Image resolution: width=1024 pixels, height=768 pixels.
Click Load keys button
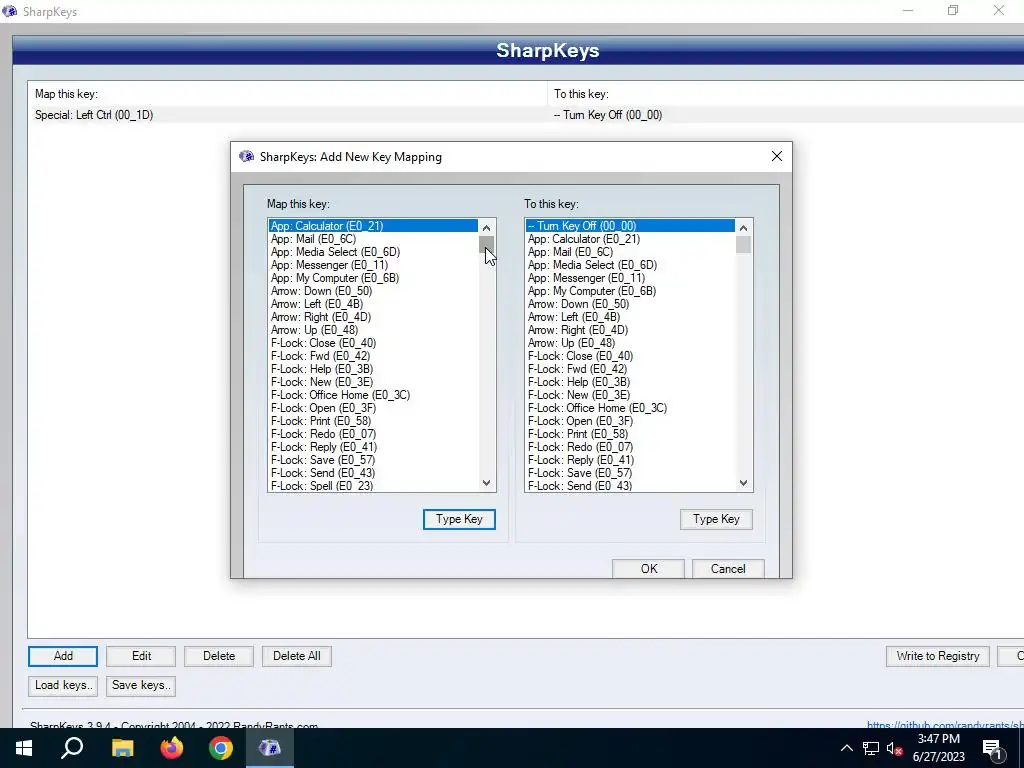tap(63, 686)
